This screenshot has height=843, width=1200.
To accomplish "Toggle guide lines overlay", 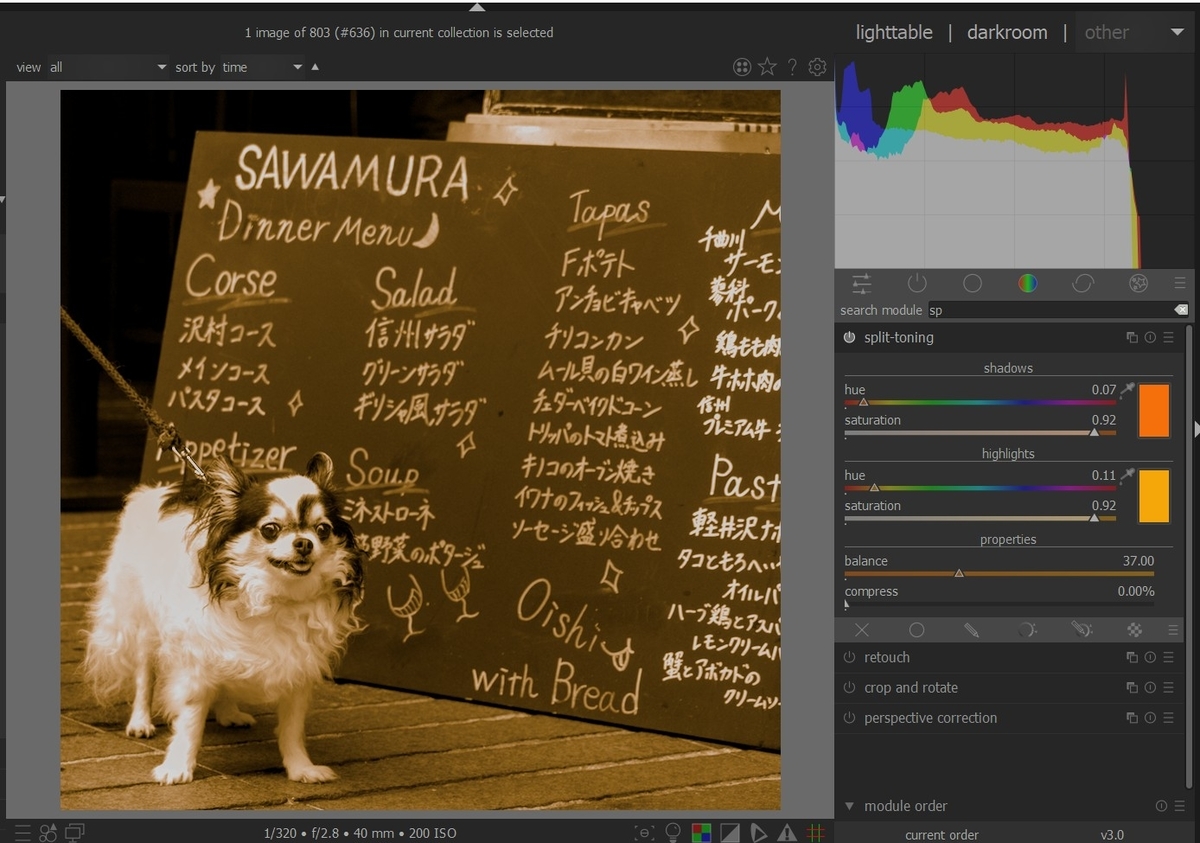I will [815, 832].
